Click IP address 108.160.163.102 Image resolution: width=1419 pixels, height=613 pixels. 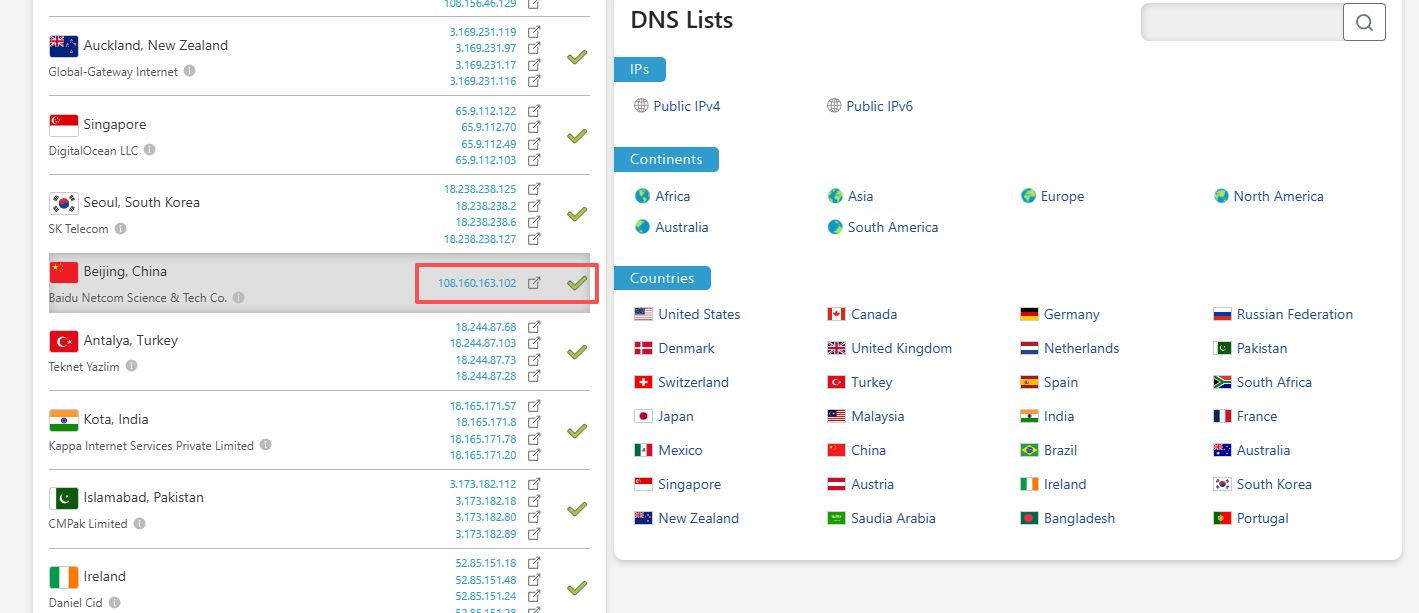(x=477, y=283)
